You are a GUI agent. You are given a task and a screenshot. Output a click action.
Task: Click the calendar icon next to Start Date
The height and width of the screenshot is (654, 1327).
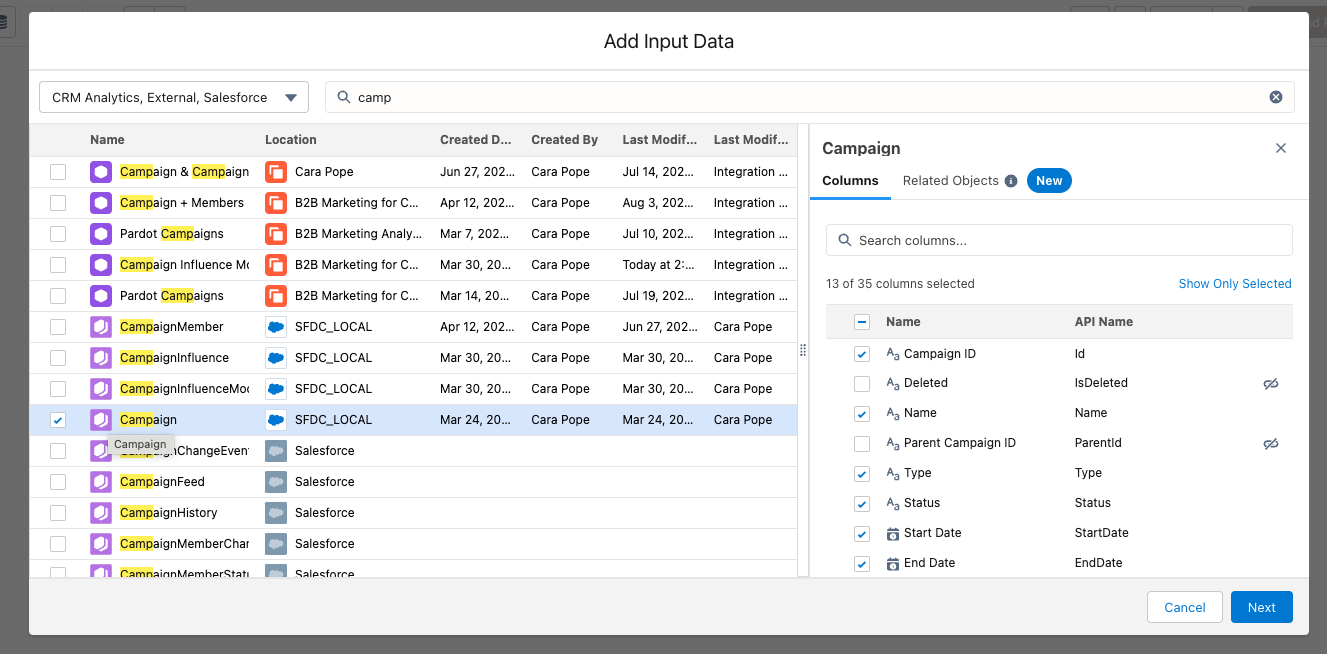[893, 533]
